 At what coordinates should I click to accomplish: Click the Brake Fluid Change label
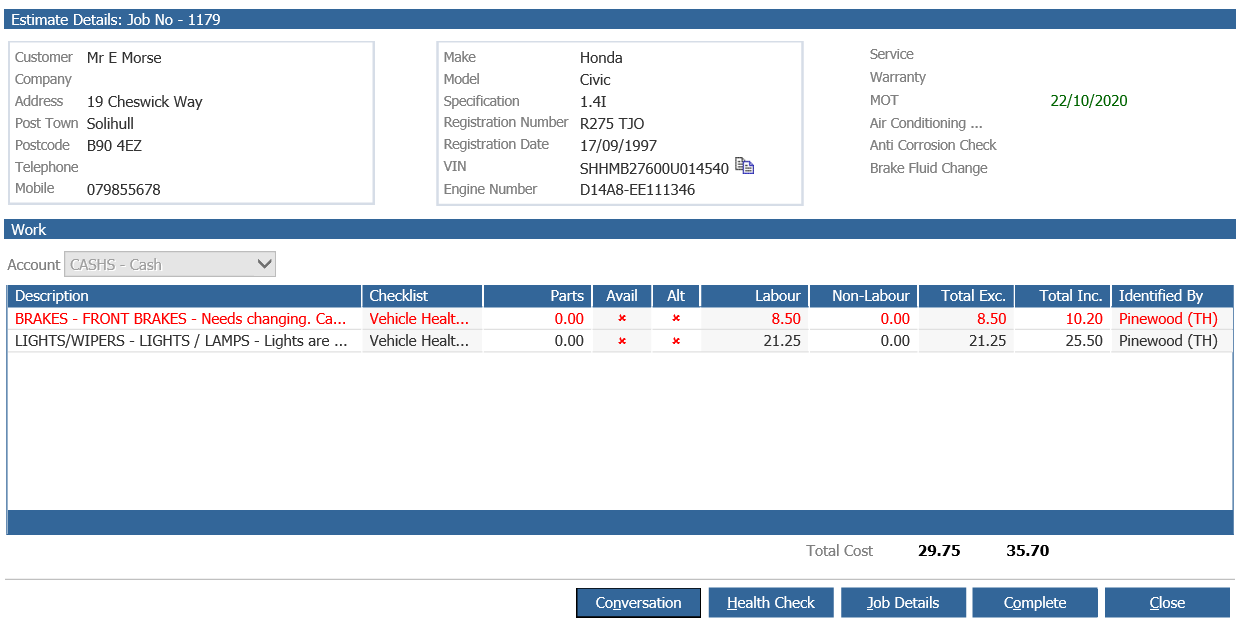(x=929, y=168)
